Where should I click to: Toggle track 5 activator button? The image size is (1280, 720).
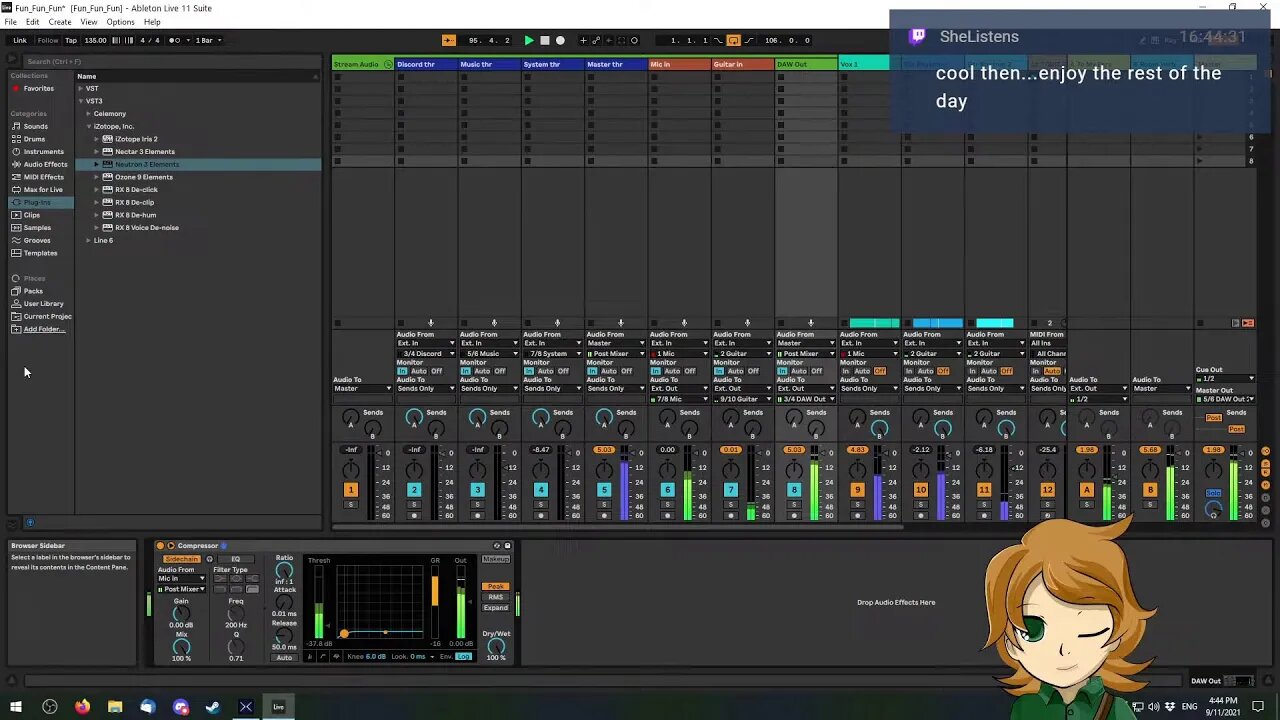click(x=604, y=490)
